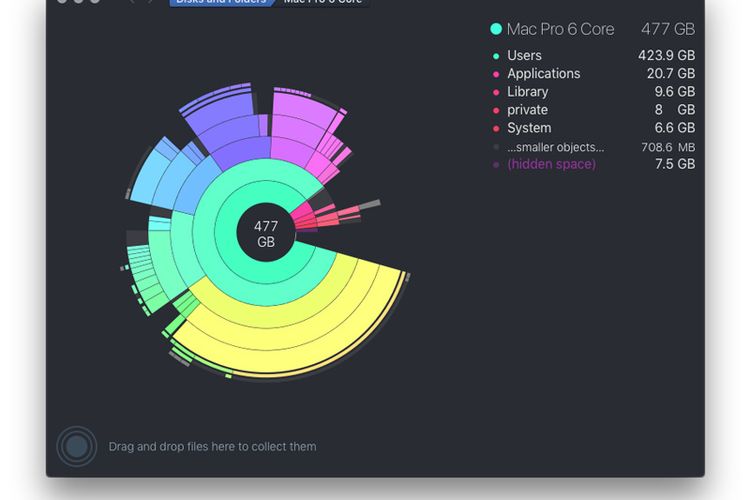Click the collector drop target circle
The image size is (750, 500).
77,446
